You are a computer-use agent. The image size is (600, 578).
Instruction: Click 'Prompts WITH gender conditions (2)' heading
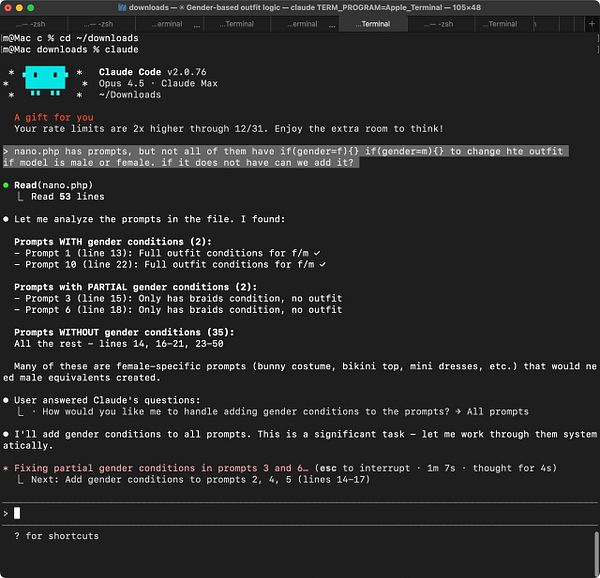point(113,242)
